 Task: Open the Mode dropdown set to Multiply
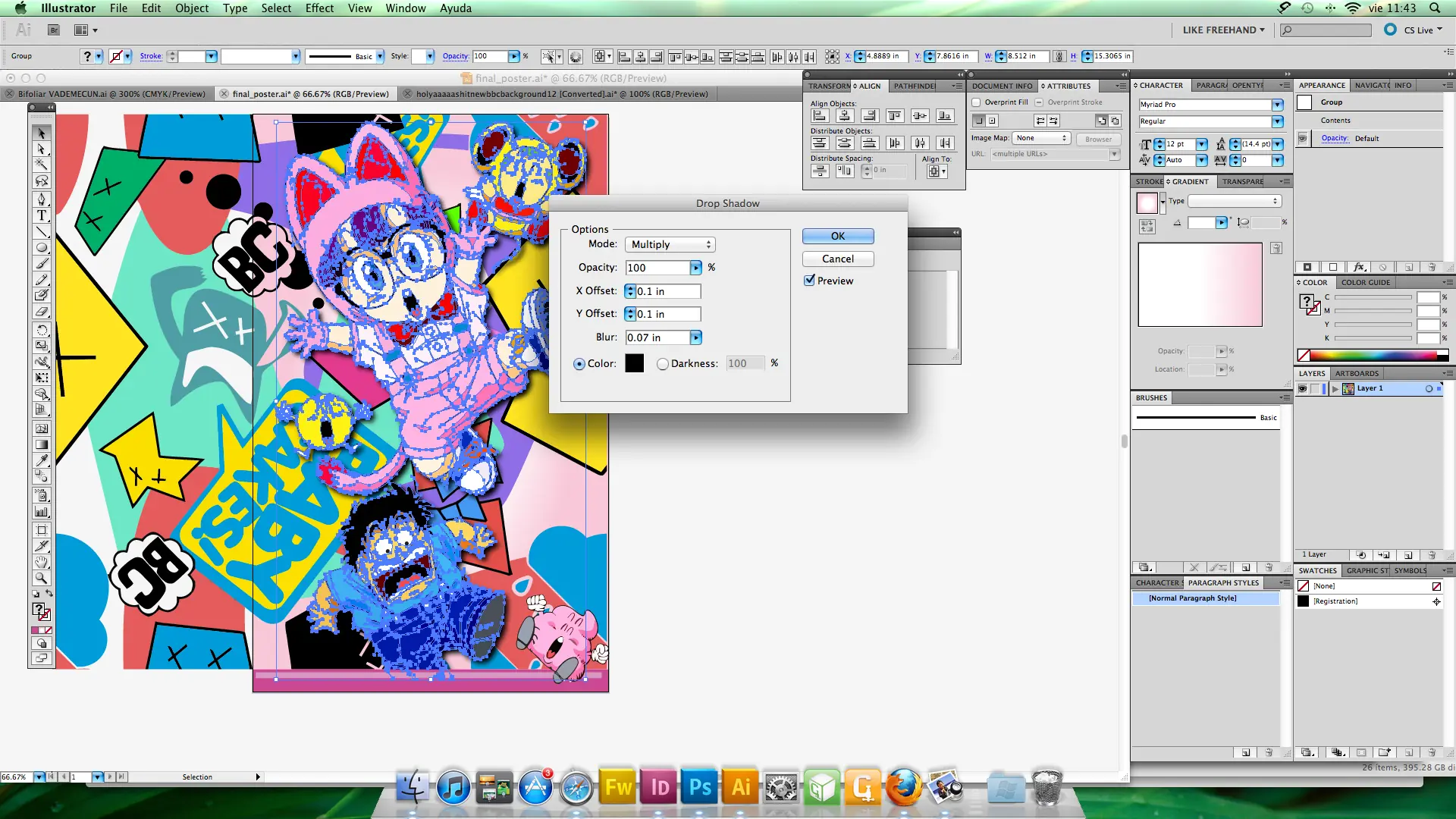[670, 244]
